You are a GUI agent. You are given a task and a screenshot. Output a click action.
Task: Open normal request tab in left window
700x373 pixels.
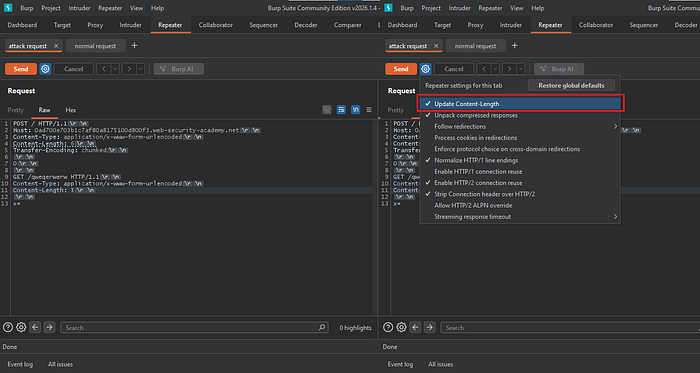point(95,46)
